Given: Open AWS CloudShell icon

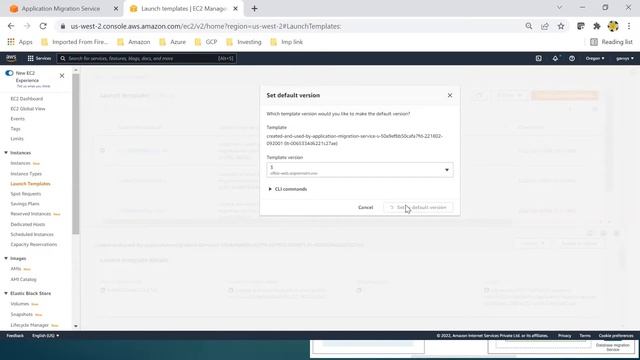Looking at the screenshot, I should 539,58.
